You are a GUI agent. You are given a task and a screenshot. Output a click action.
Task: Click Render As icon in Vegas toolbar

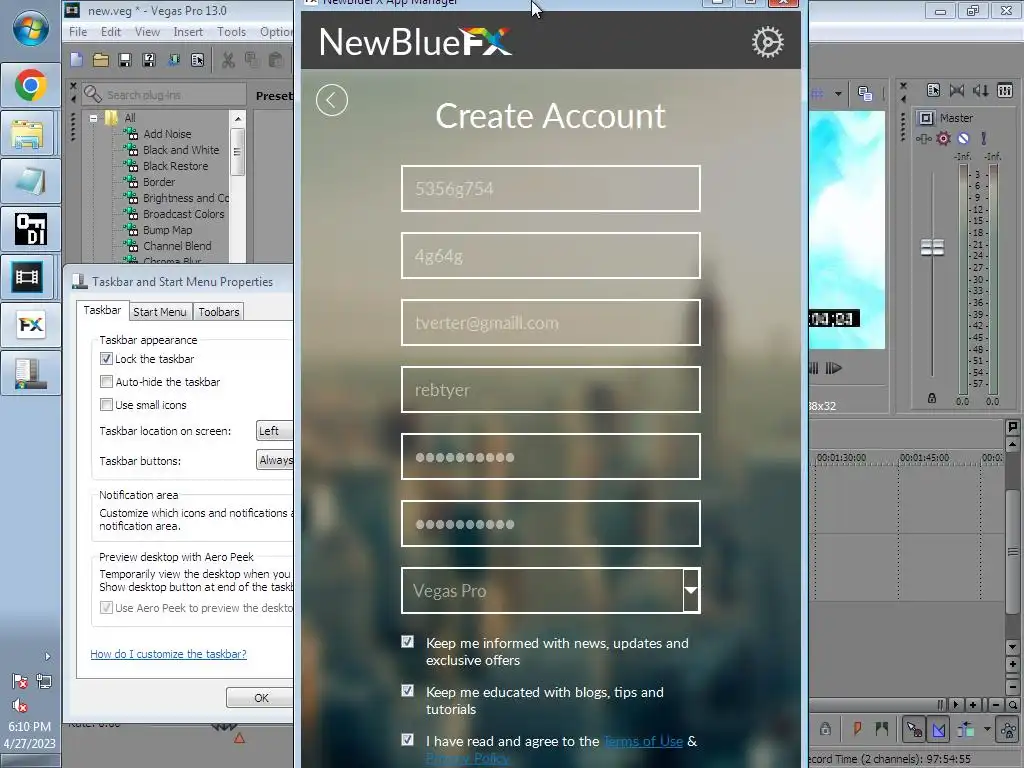(174, 60)
